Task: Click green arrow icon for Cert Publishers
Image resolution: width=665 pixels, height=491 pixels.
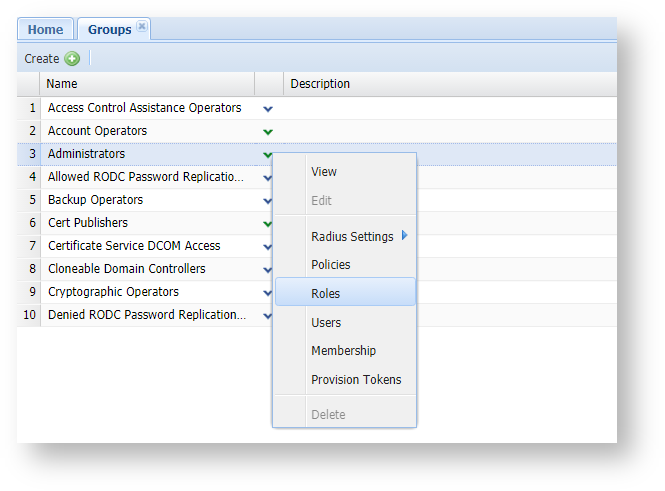Action: [x=267, y=223]
